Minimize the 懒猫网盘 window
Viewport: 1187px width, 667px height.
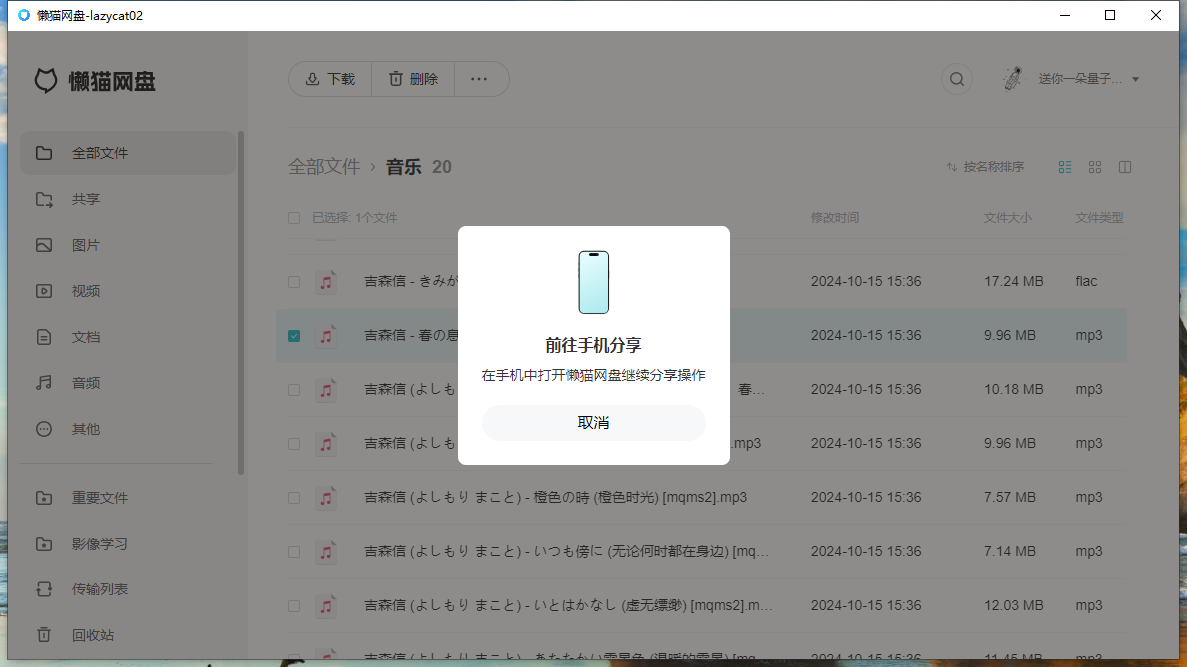pyautogui.click(x=1064, y=15)
